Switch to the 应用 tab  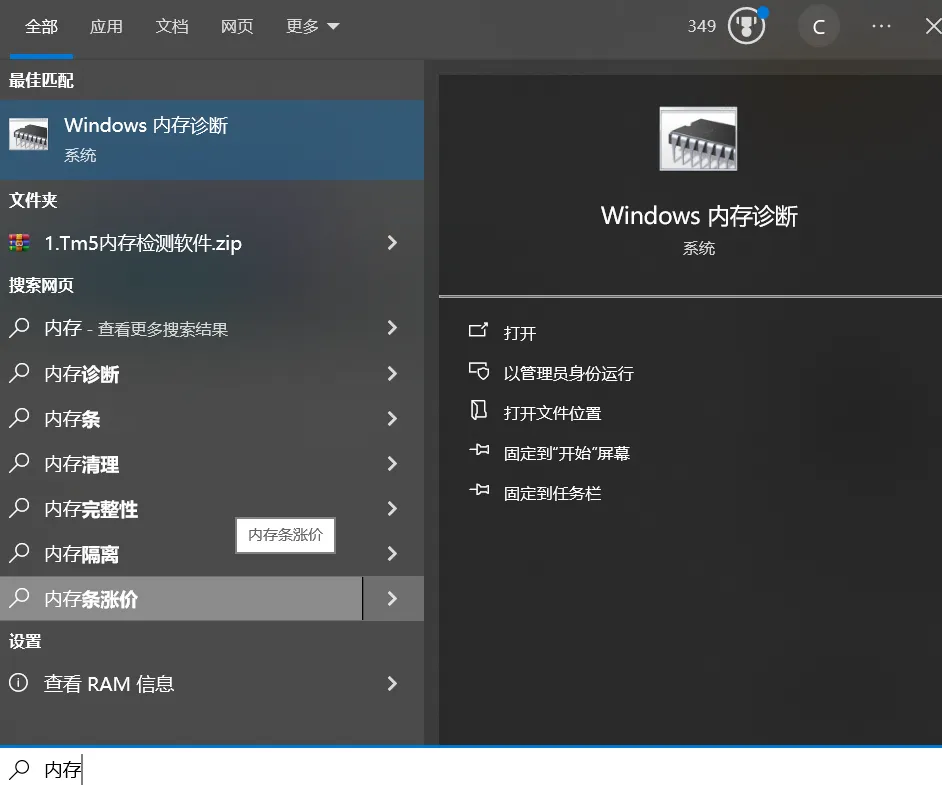tap(106, 26)
